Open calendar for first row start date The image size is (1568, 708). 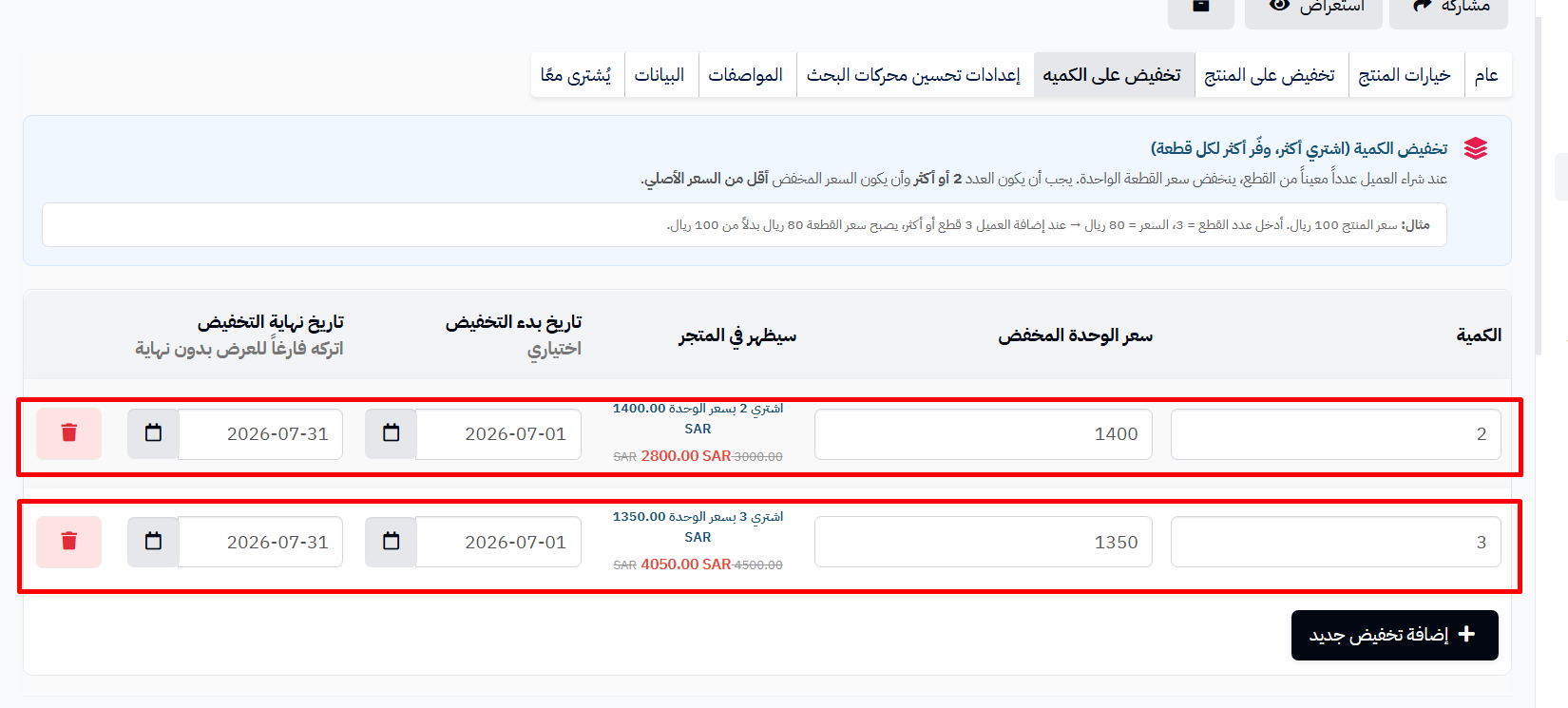(391, 433)
